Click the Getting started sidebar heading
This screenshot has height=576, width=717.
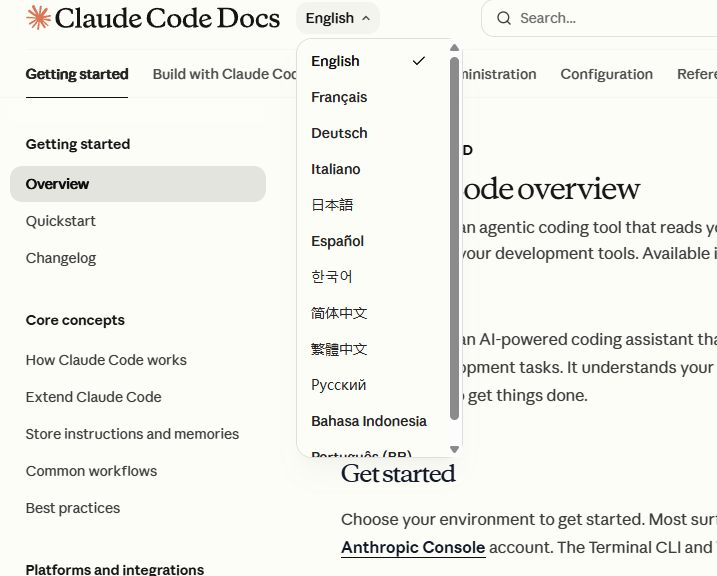(78, 144)
